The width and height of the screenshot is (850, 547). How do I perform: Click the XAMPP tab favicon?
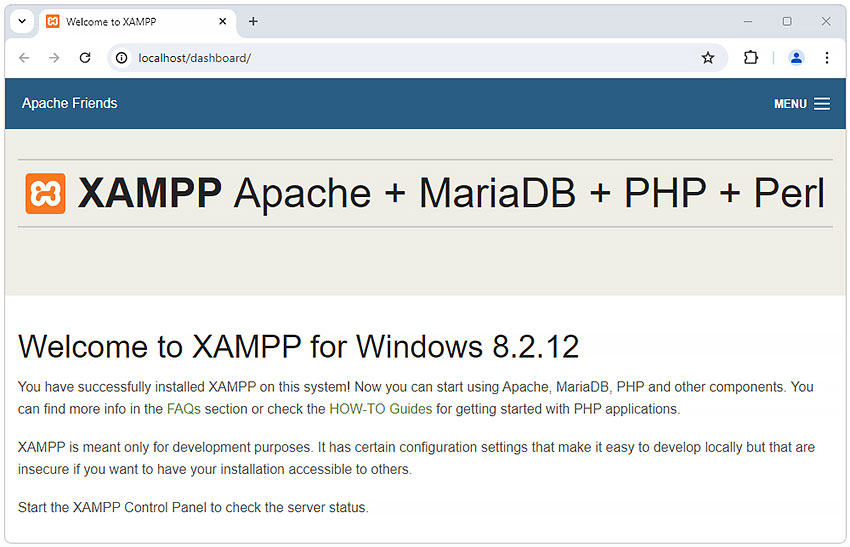[x=53, y=22]
